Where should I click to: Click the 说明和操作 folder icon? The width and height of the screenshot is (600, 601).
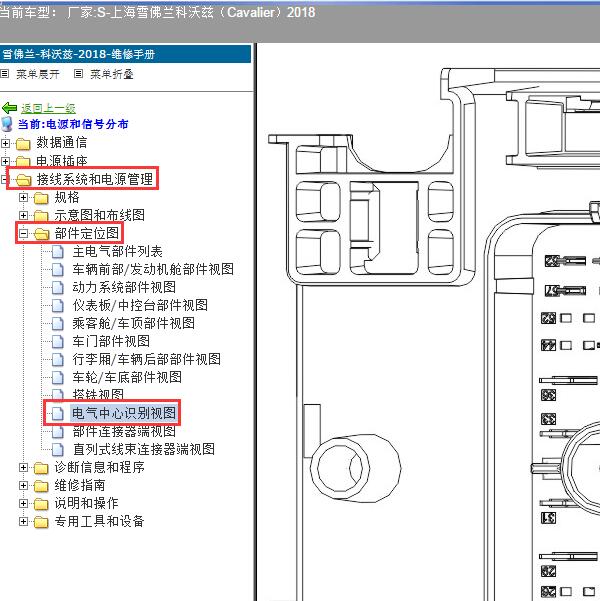[x=41, y=504]
